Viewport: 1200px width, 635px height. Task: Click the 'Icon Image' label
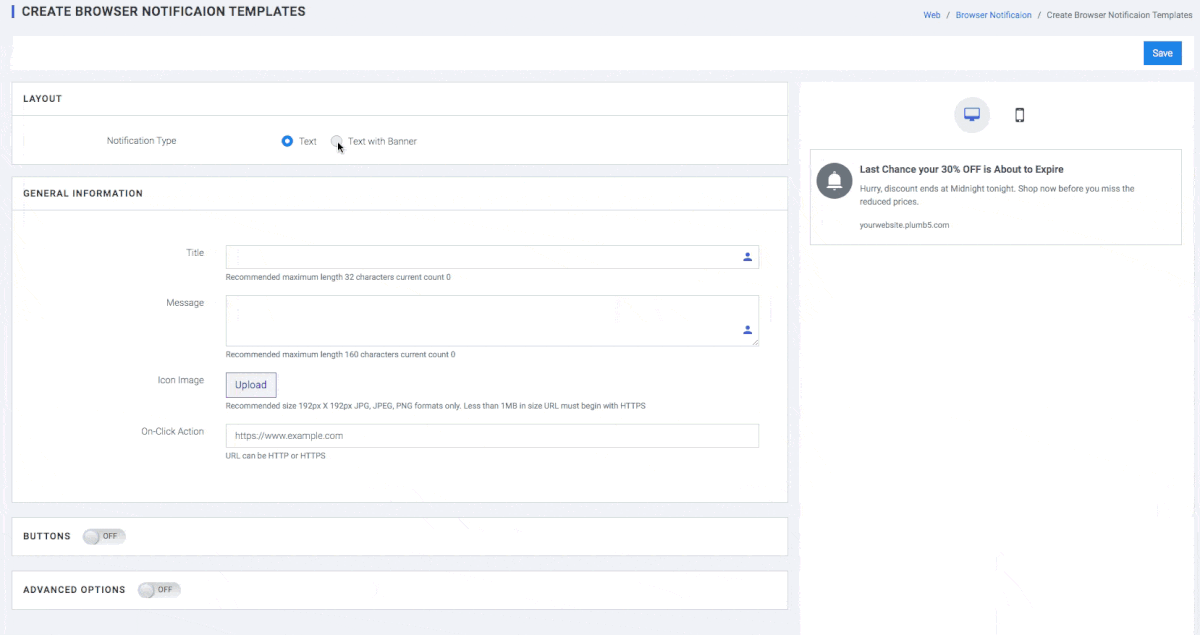pyautogui.click(x=181, y=380)
